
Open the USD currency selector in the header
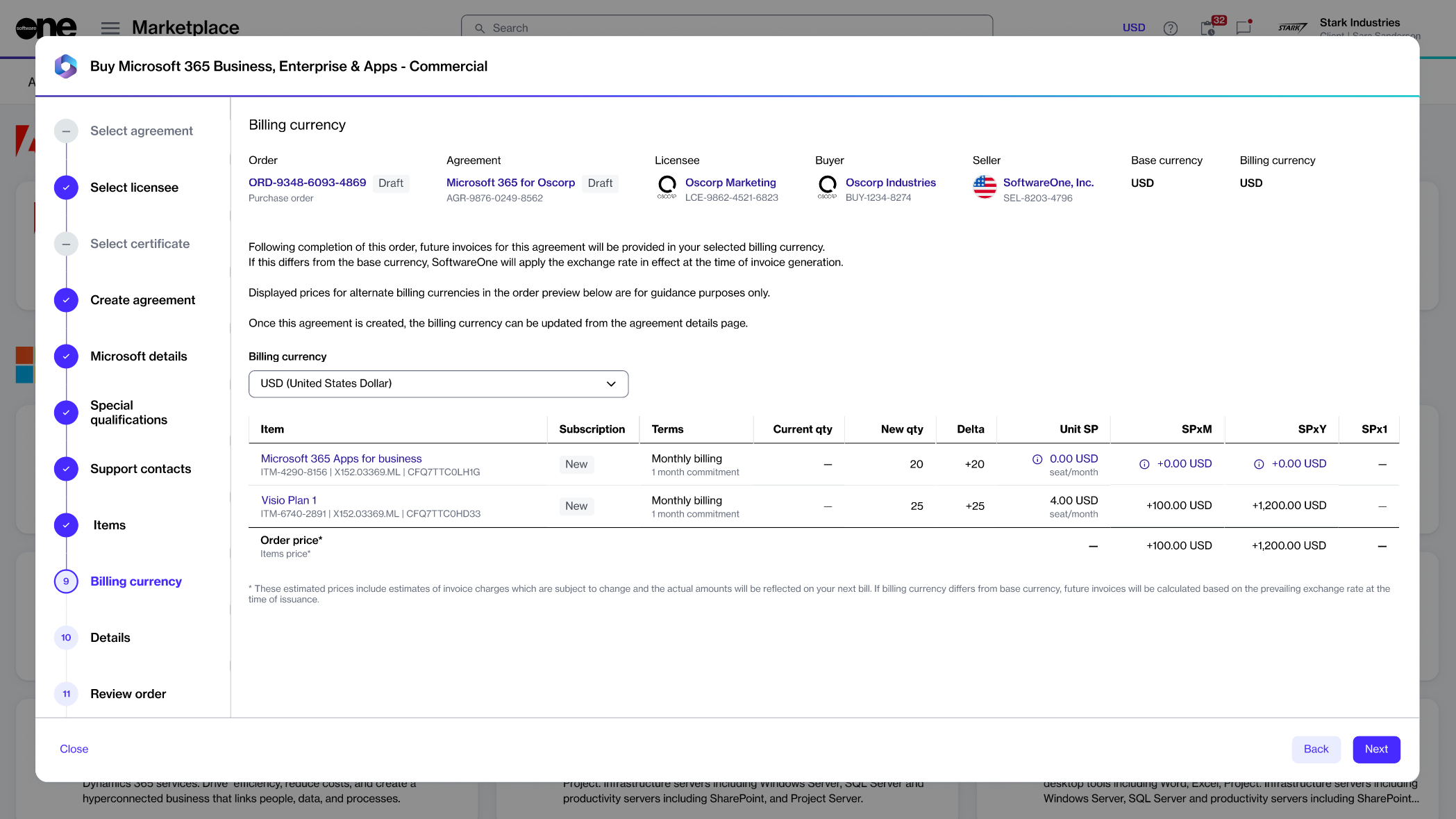tap(1134, 28)
